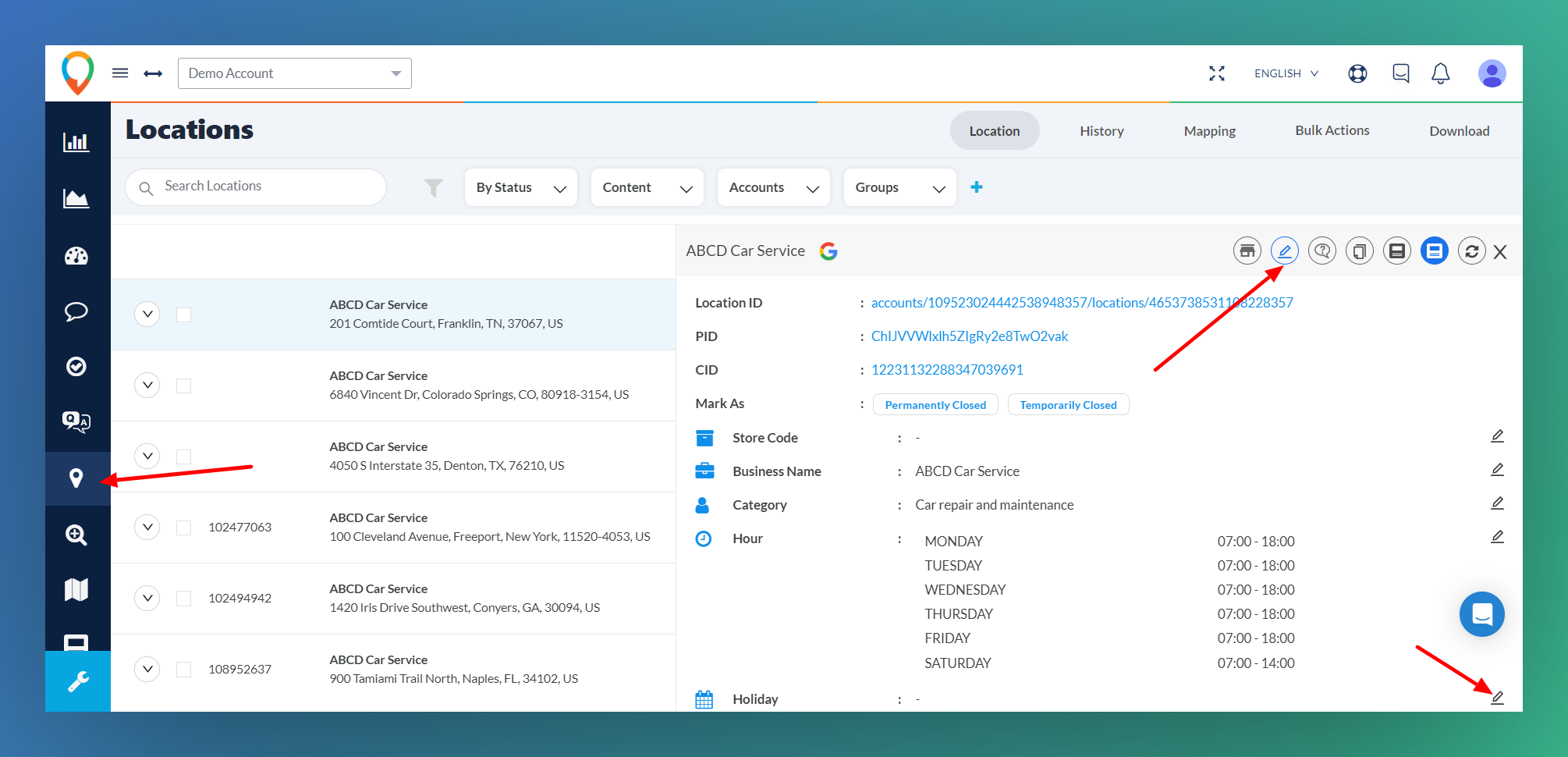This screenshot has width=1568, height=757.
Task: Expand the 4050 S Interstate 35 row chevron
Action: click(147, 456)
